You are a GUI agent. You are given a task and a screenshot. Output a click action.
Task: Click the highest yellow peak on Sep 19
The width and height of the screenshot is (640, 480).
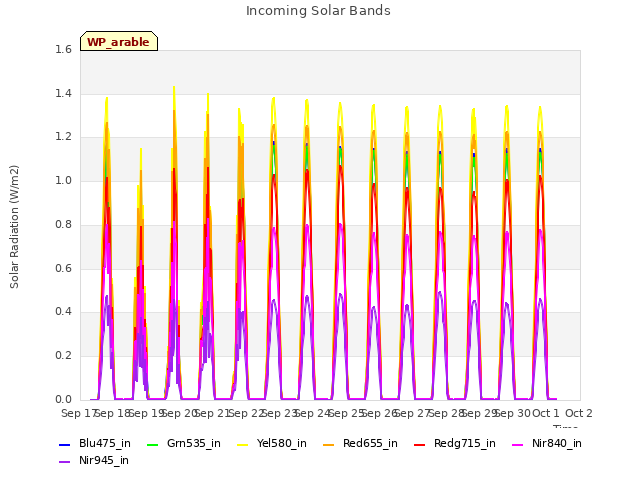coord(174,87)
